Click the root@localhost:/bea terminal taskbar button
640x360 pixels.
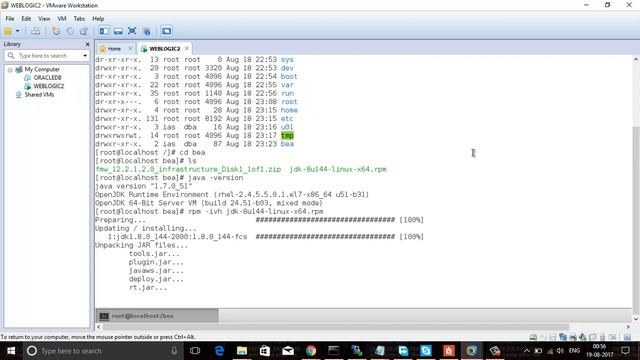click(x=157, y=316)
